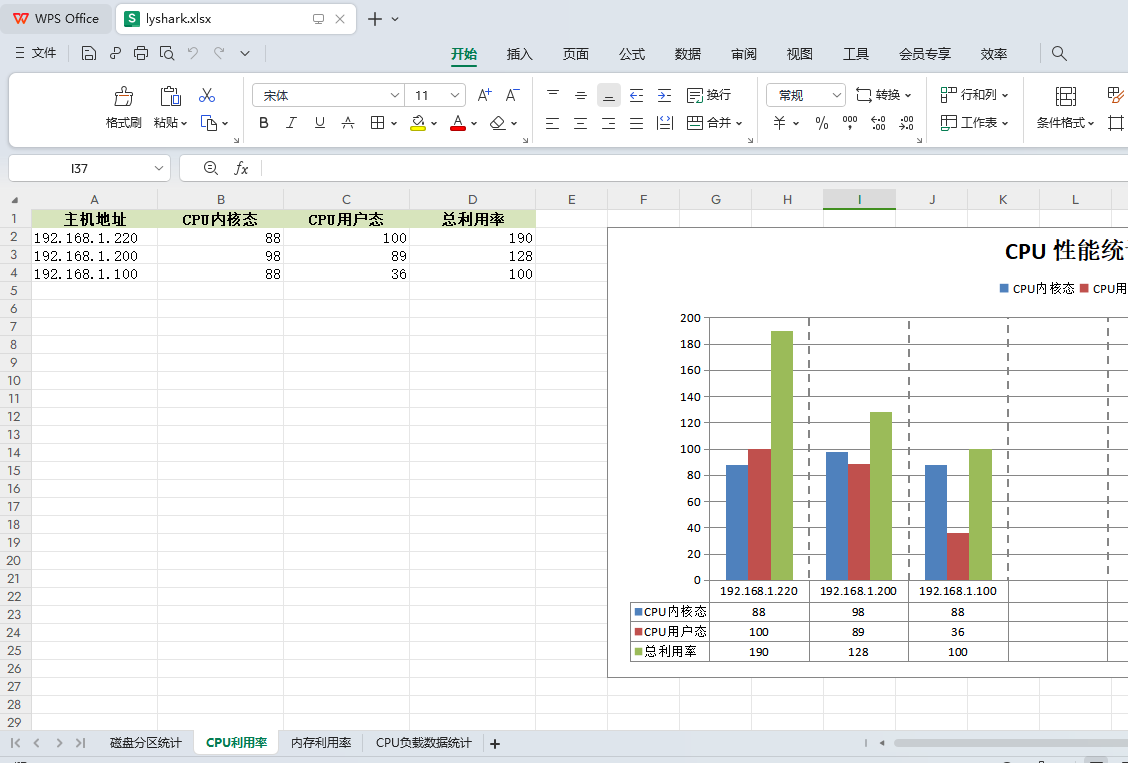The height and width of the screenshot is (763, 1128).
Task: Open the 内存利用率 sheet tab
Action: point(321,743)
